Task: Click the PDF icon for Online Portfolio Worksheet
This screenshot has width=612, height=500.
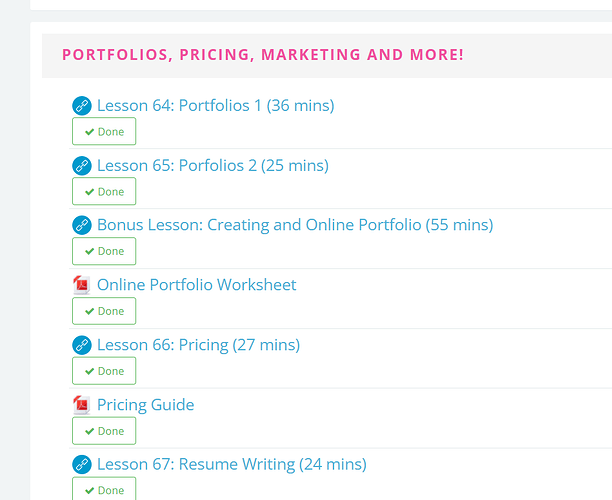Action: pos(82,285)
